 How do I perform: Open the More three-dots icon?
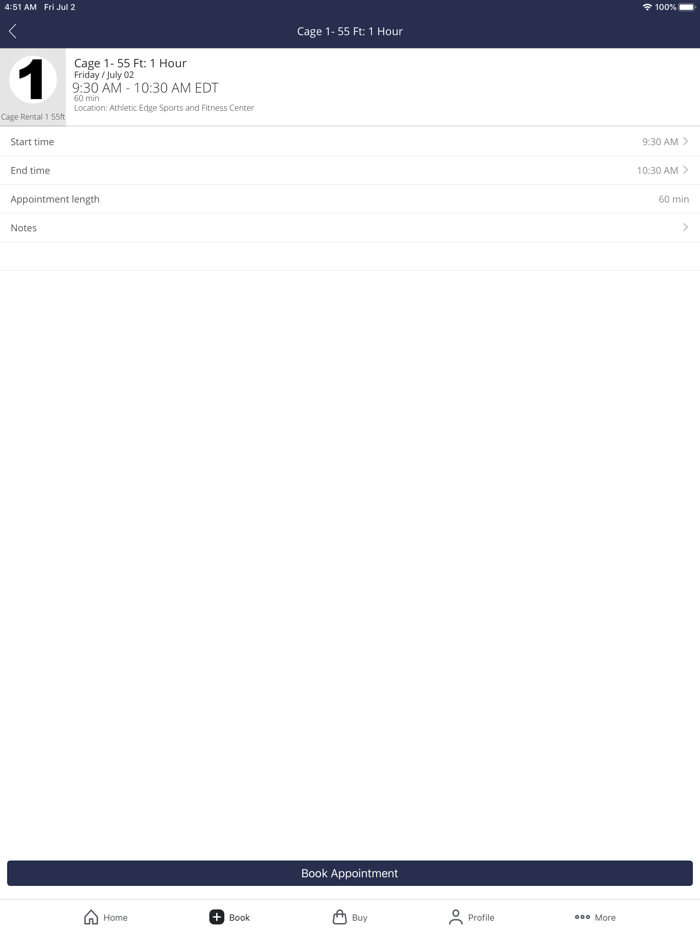click(x=583, y=917)
